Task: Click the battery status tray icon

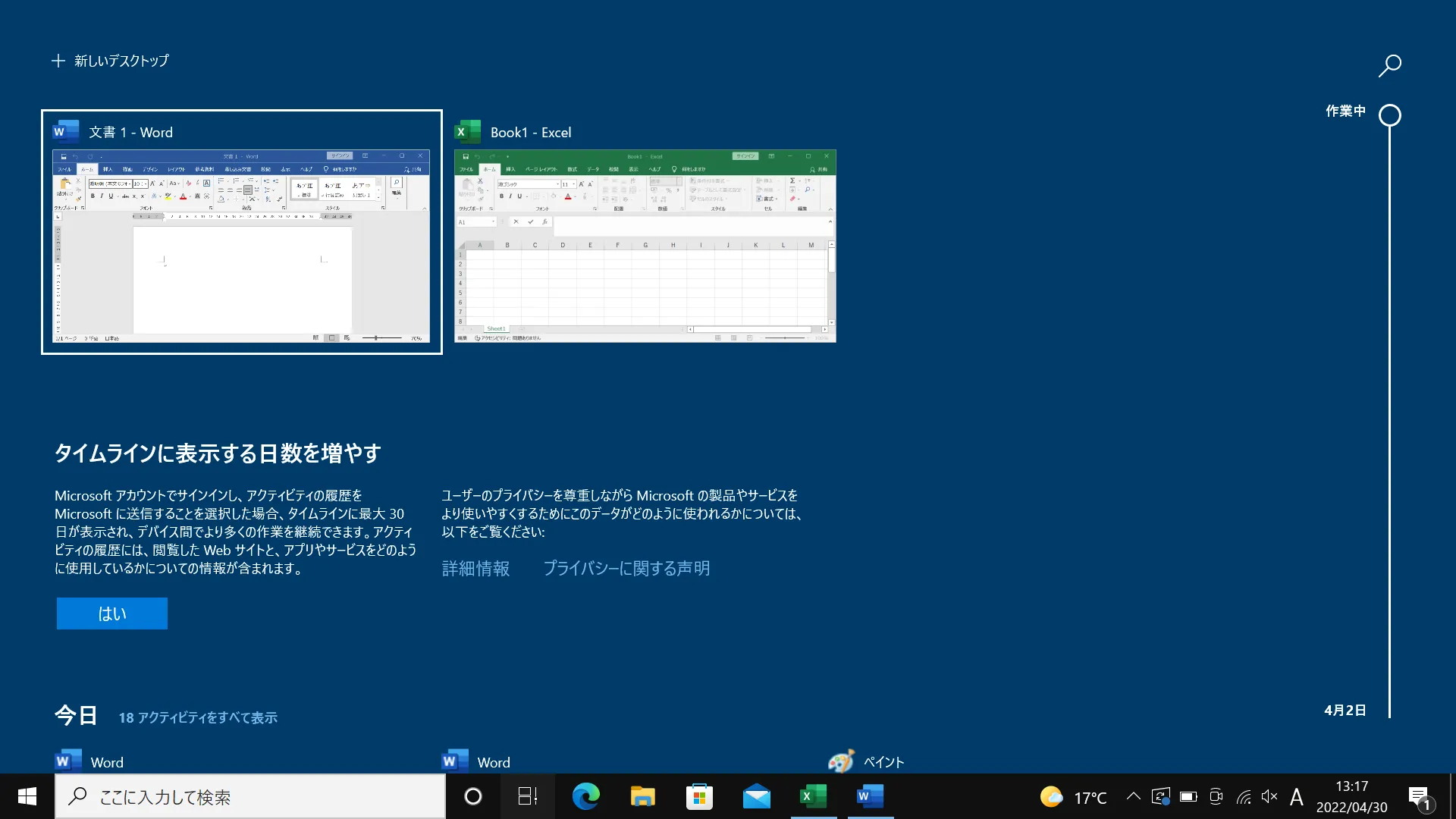Action: click(x=1188, y=796)
